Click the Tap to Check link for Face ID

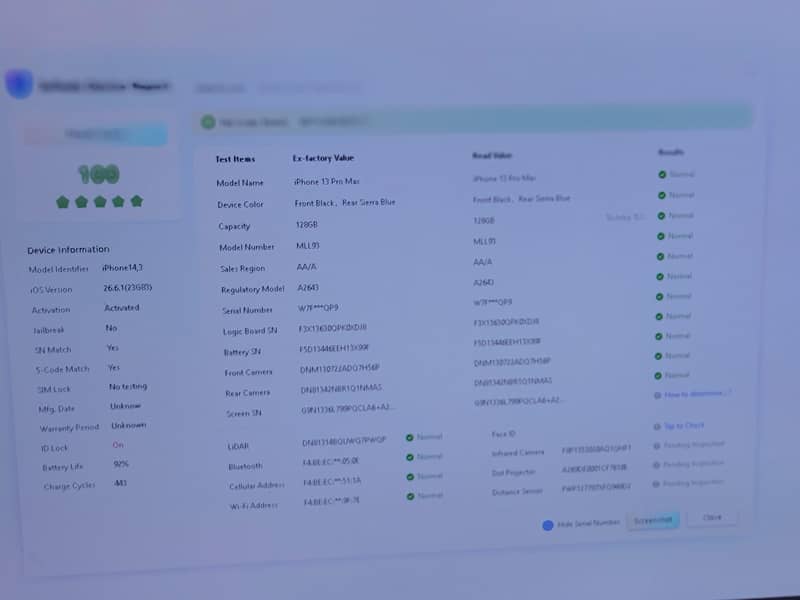[x=684, y=426]
